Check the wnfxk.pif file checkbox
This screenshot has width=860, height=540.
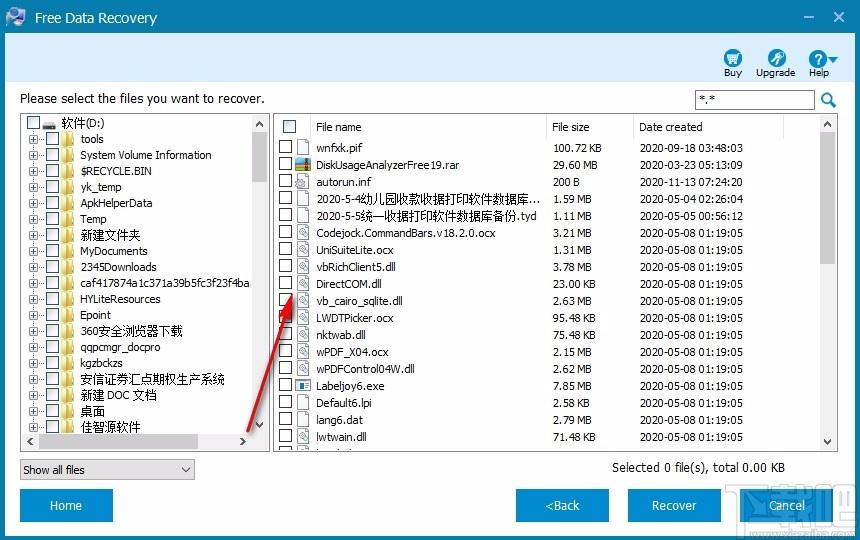tap(285, 146)
